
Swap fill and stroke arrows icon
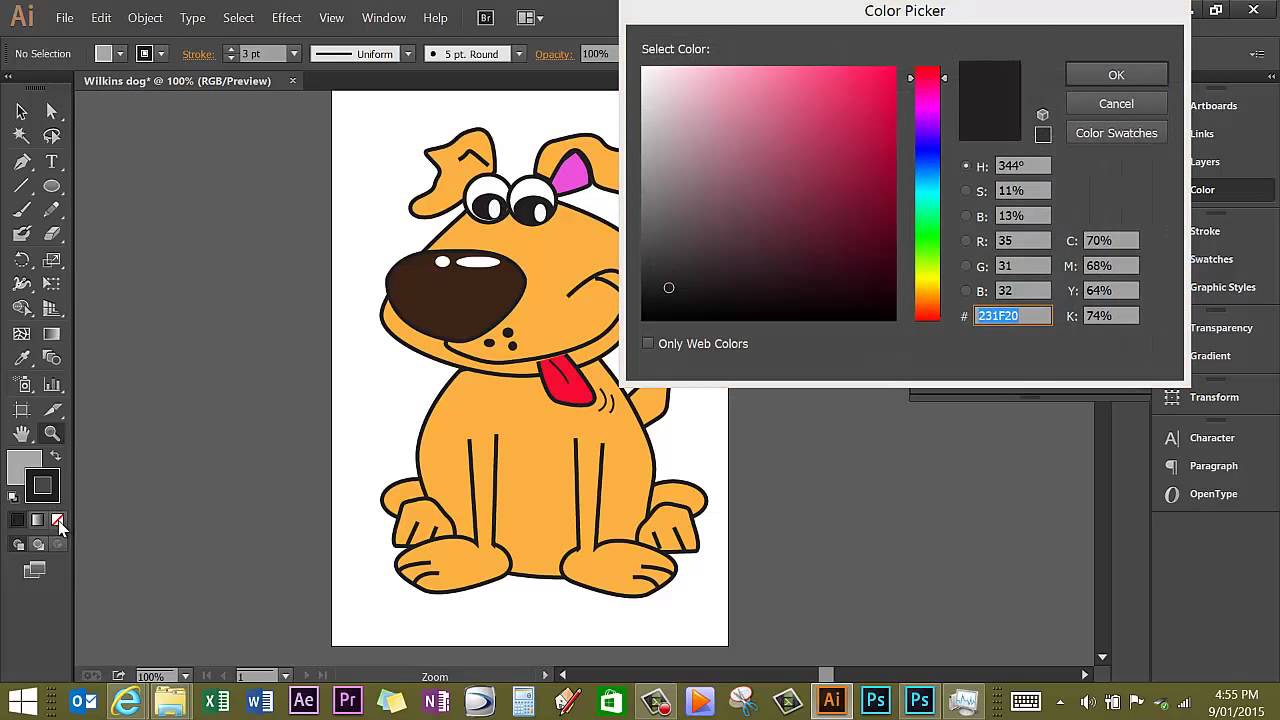pos(55,456)
